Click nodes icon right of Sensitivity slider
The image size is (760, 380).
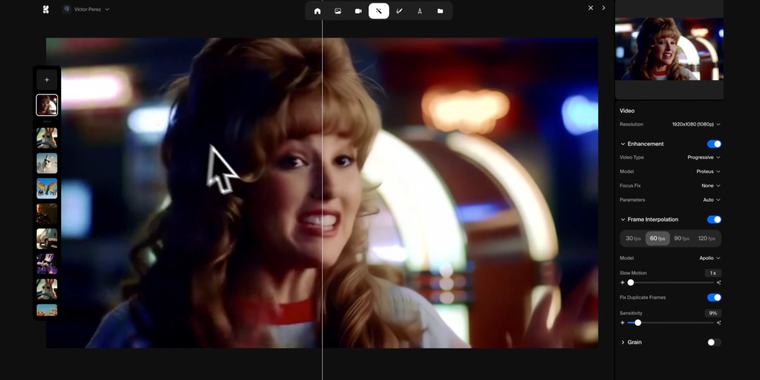(x=719, y=323)
